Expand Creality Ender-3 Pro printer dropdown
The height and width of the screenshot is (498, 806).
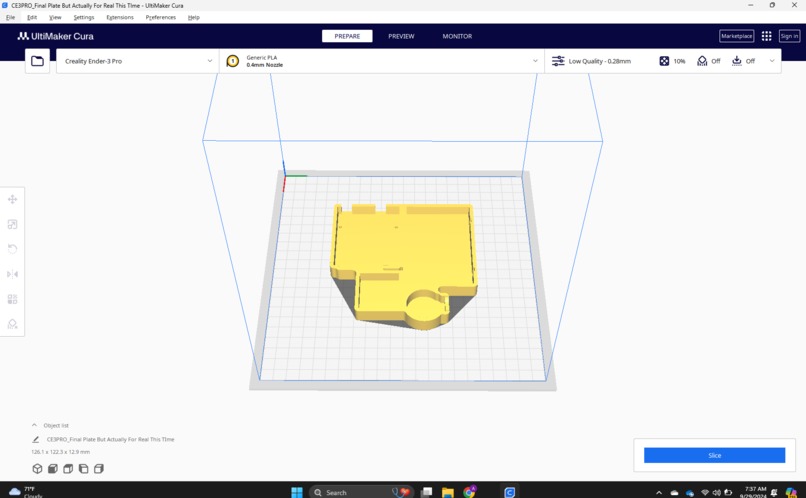(x=210, y=61)
